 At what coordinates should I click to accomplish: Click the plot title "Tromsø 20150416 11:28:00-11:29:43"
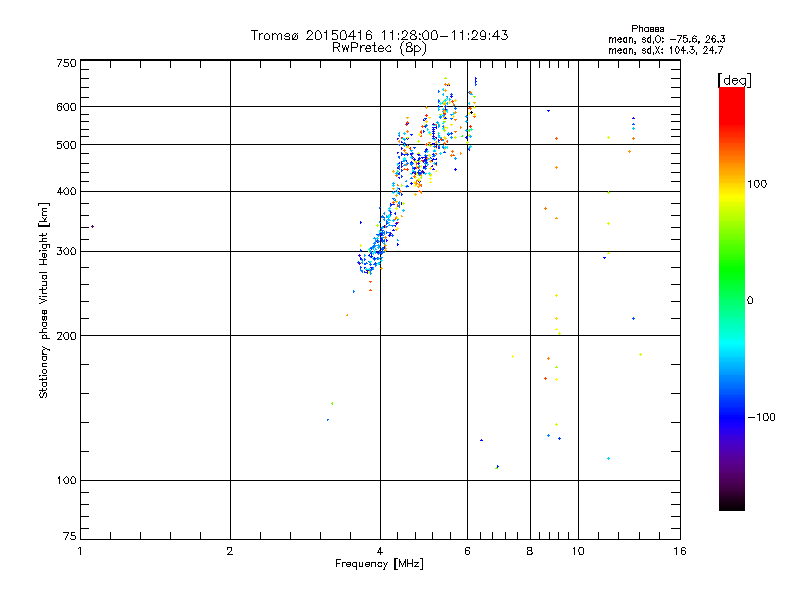tap(379, 35)
